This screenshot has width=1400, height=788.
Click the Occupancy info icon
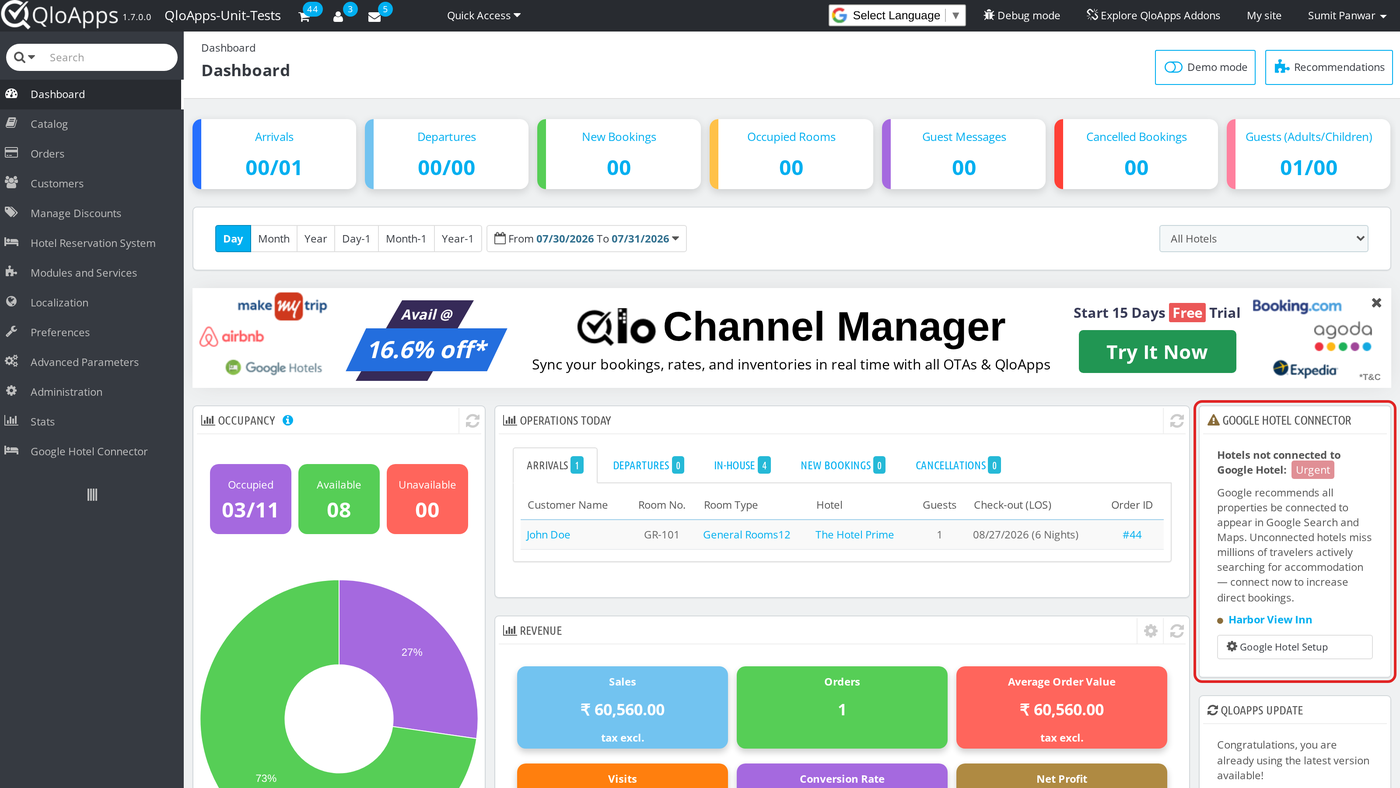288,421
